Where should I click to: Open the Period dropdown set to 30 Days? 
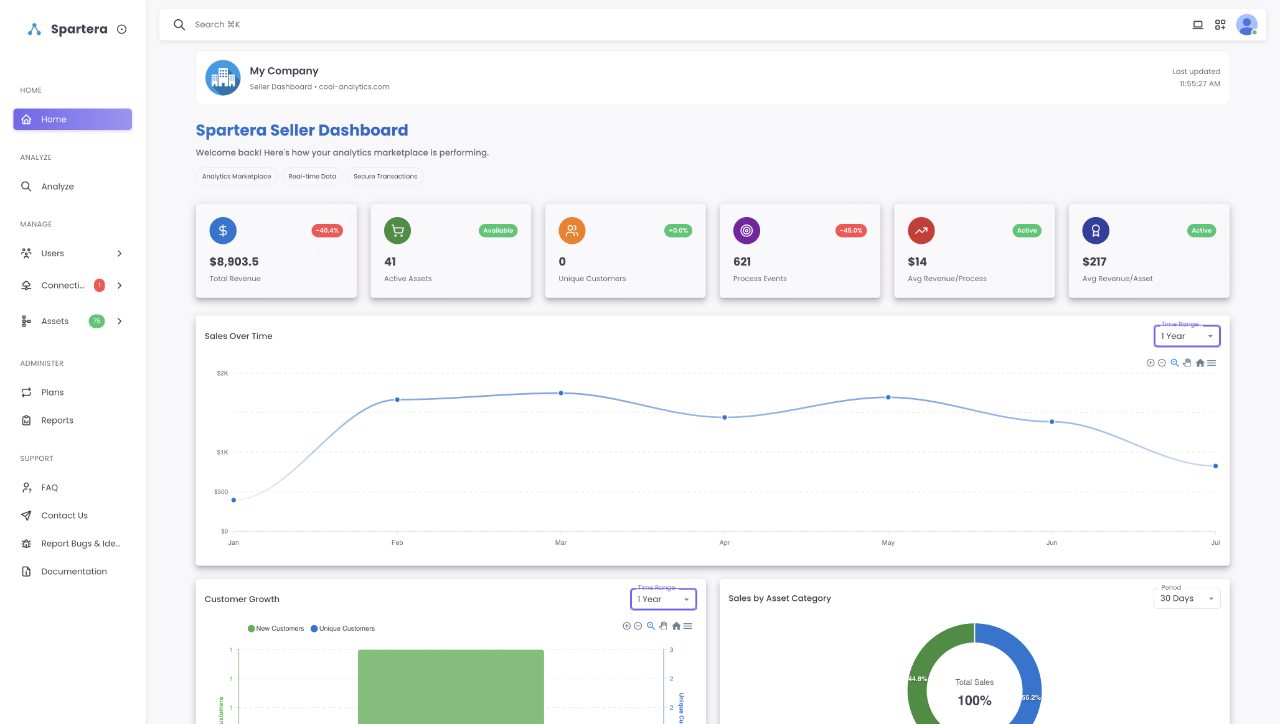tap(1187, 597)
